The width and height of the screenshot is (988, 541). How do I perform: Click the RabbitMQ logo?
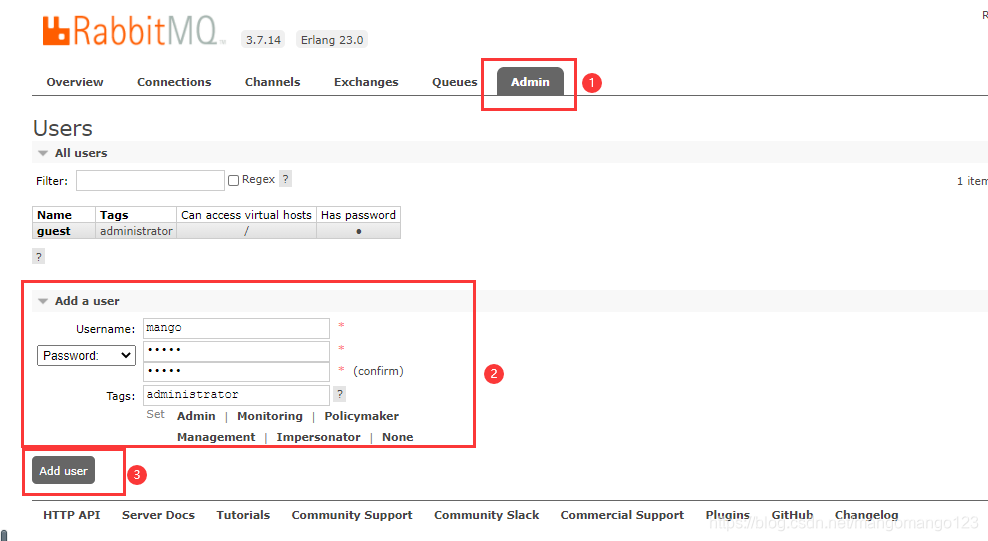132,31
